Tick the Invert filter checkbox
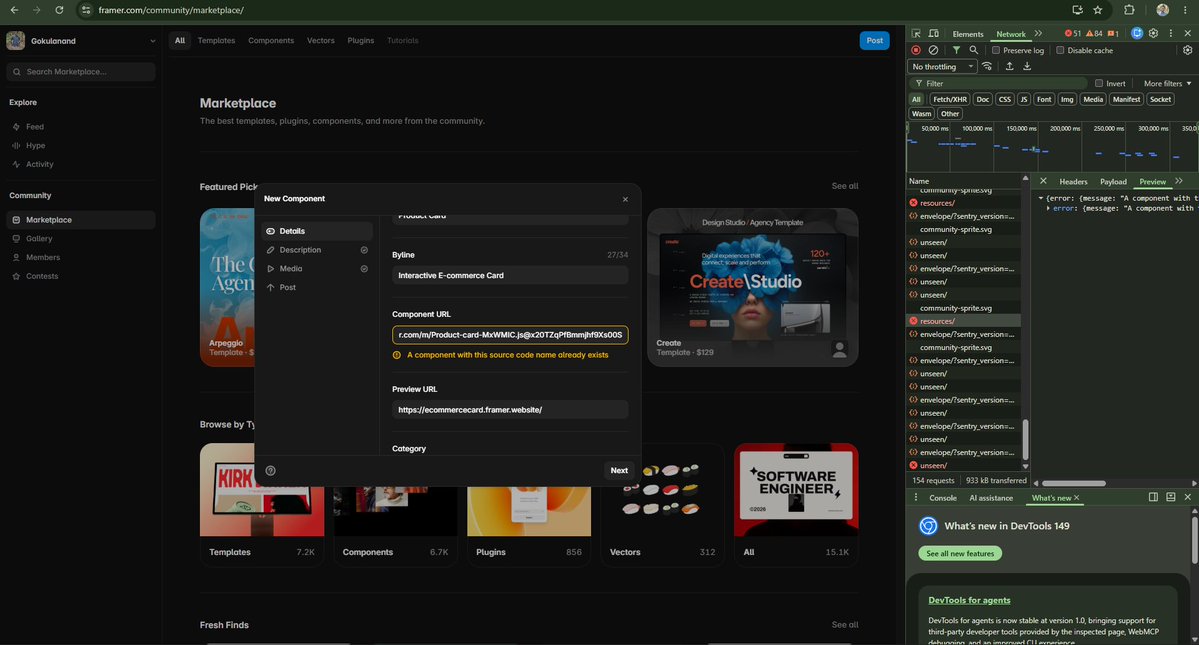The height and width of the screenshot is (645, 1199). [1099, 83]
